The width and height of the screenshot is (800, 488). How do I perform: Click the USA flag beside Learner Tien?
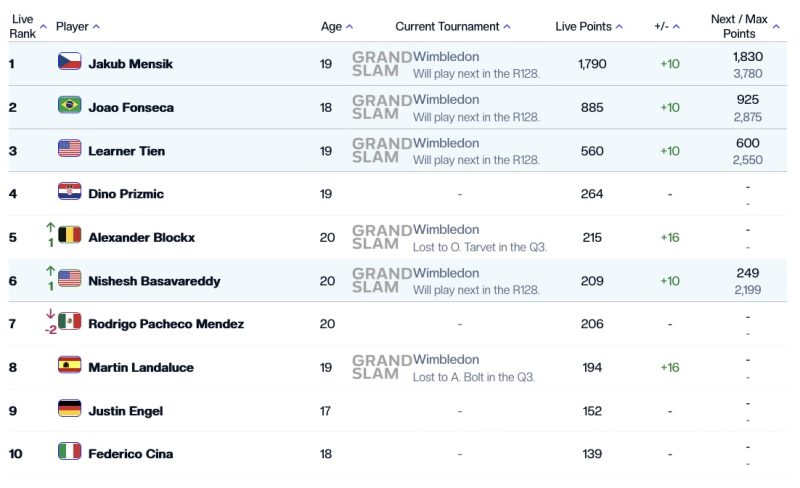pyautogui.click(x=69, y=149)
